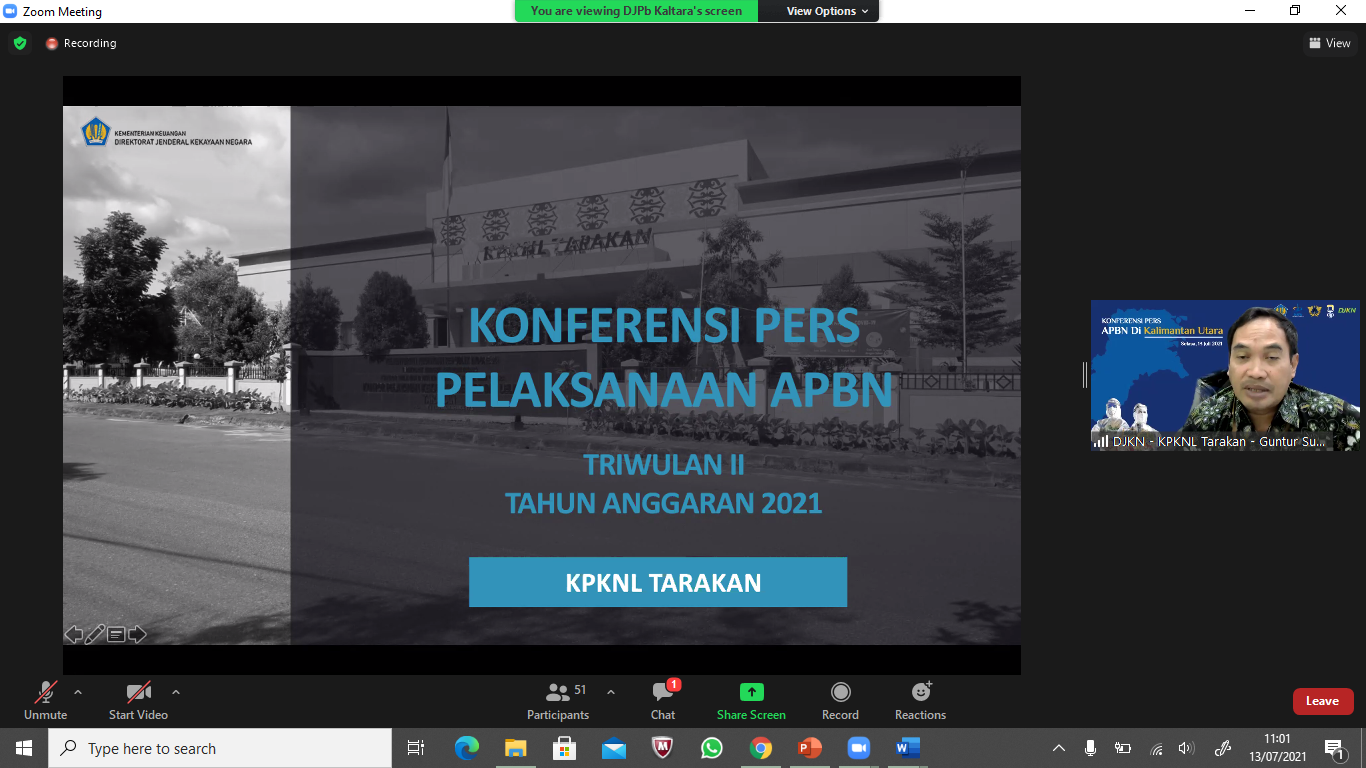Expand audio options chevron next to Unmute

pos(78,692)
